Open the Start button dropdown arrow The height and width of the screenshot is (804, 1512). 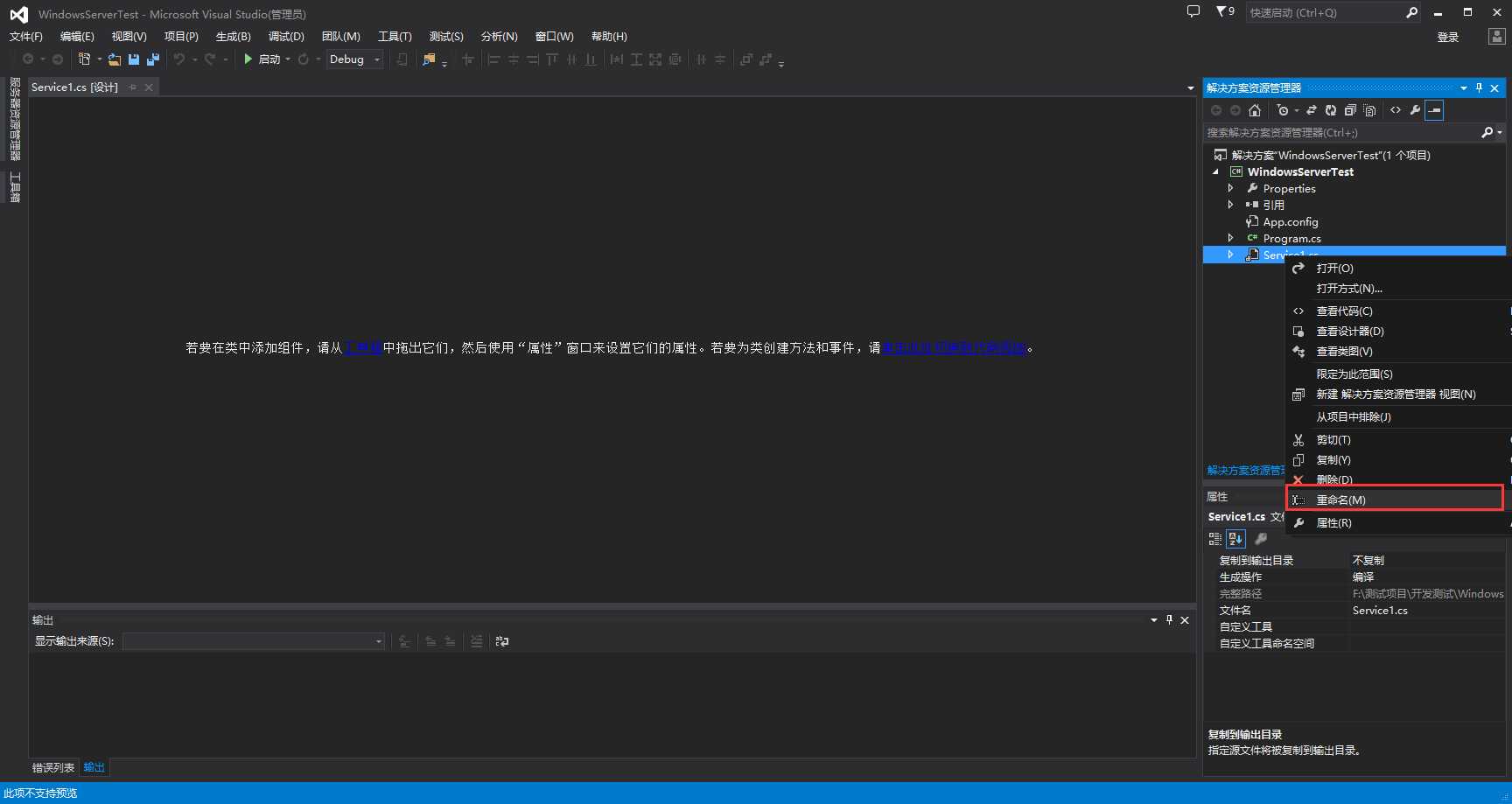[x=288, y=59]
